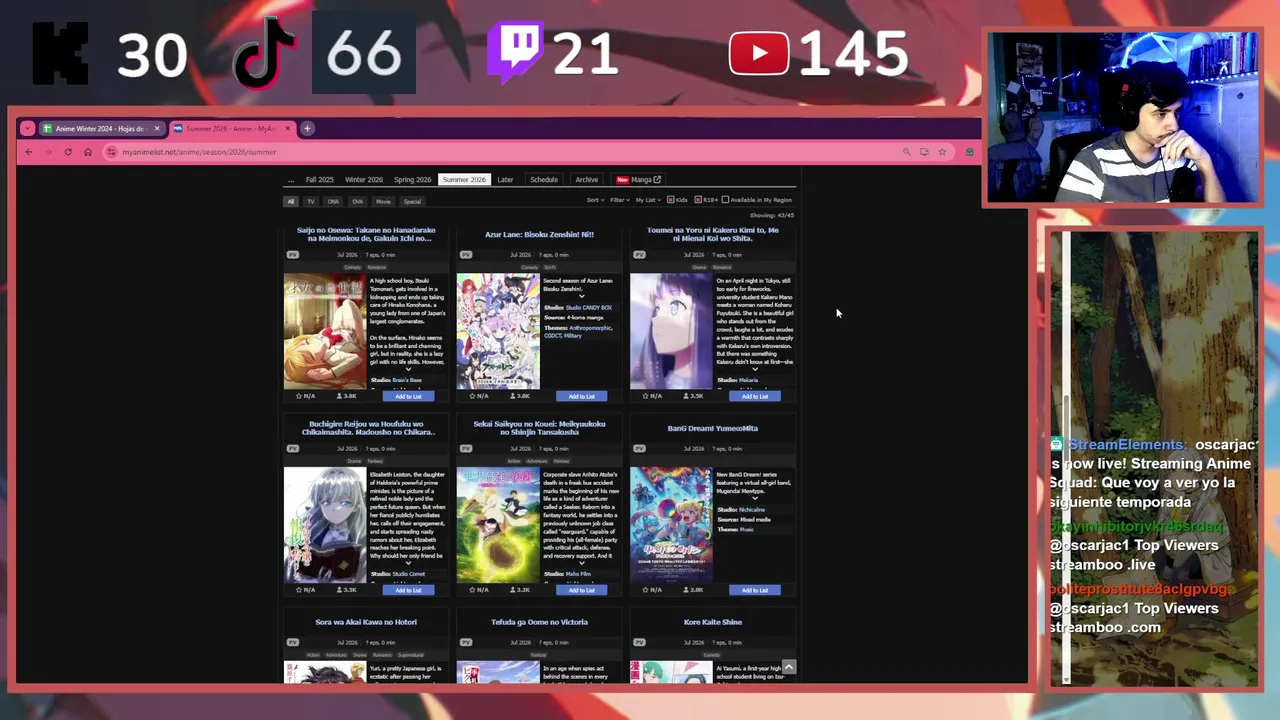The image size is (1280, 720).
Task: Play PV for BanG Dream! Yume∞Mita
Action: click(639, 449)
